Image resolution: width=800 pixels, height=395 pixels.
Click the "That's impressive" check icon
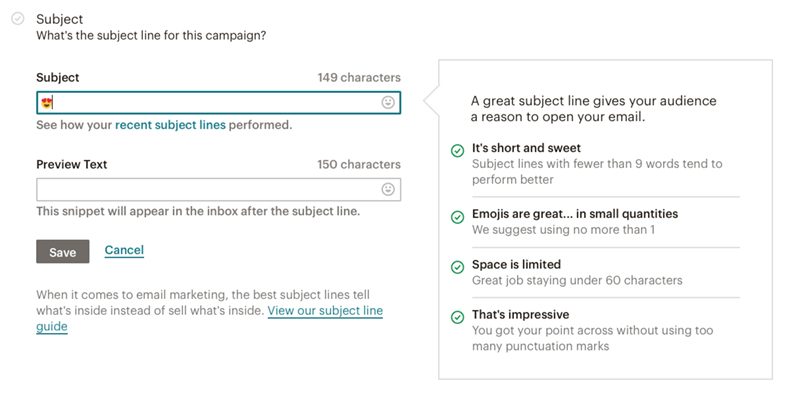coord(458,317)
